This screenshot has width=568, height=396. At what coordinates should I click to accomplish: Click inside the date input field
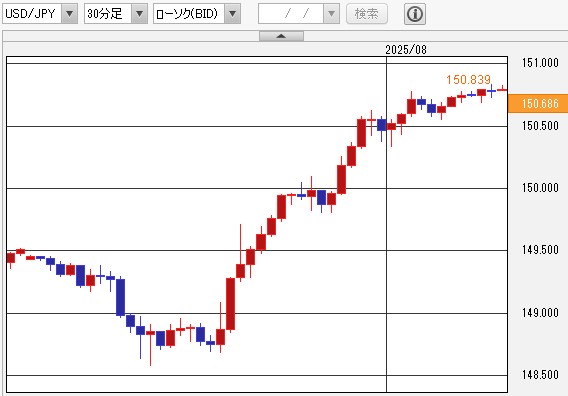coord(291,14)
